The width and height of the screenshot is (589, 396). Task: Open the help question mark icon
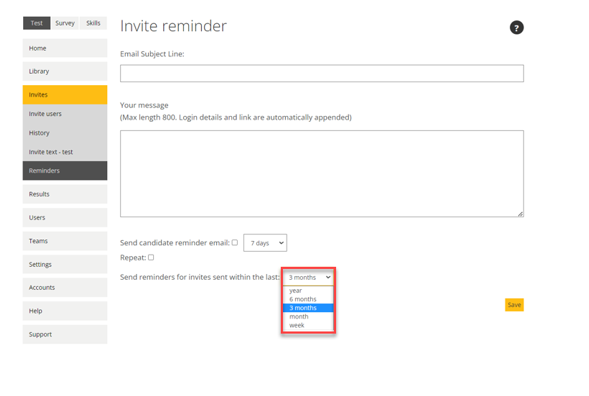(517, 27)
